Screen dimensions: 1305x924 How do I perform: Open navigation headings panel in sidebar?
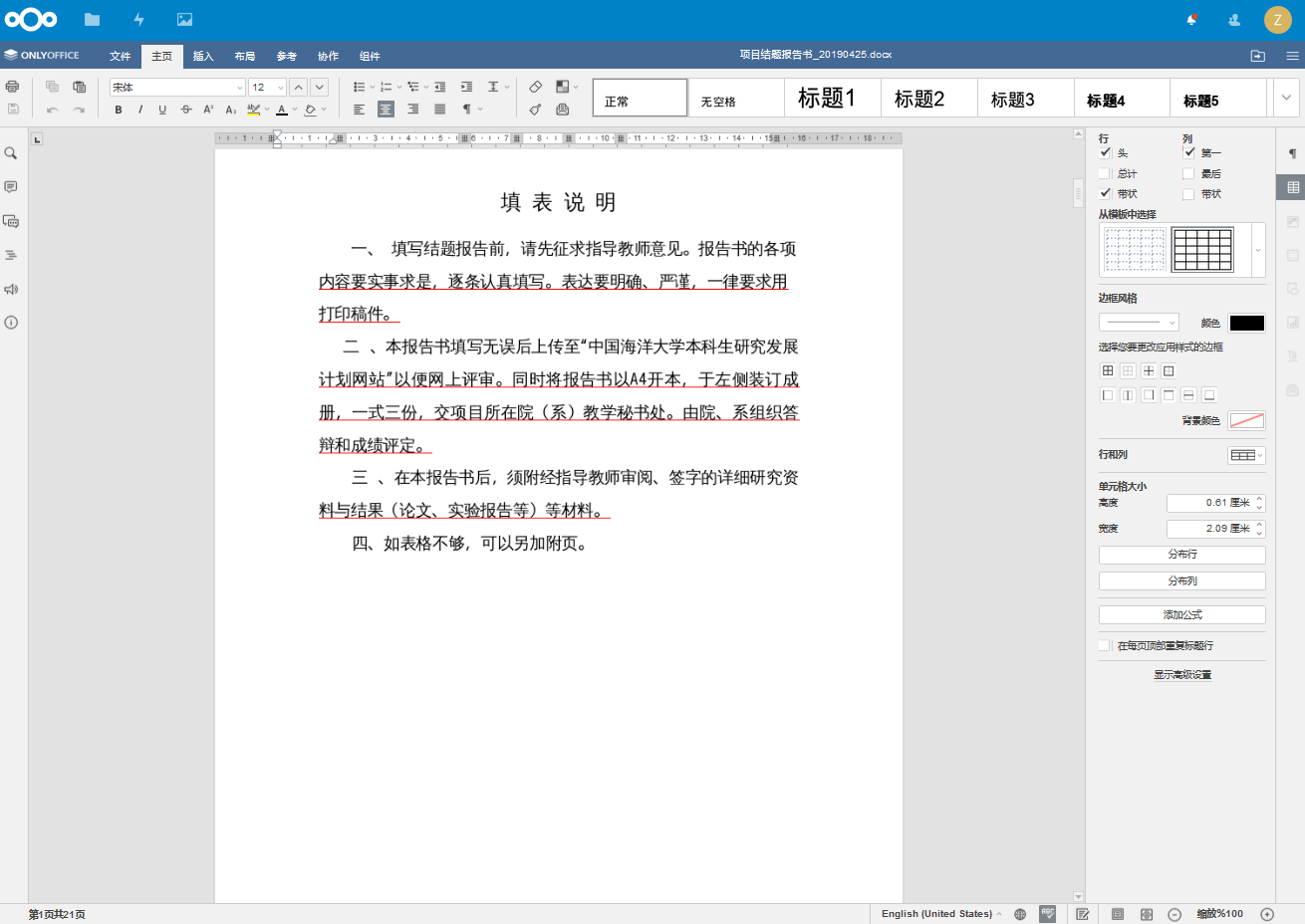pos(11,255)
